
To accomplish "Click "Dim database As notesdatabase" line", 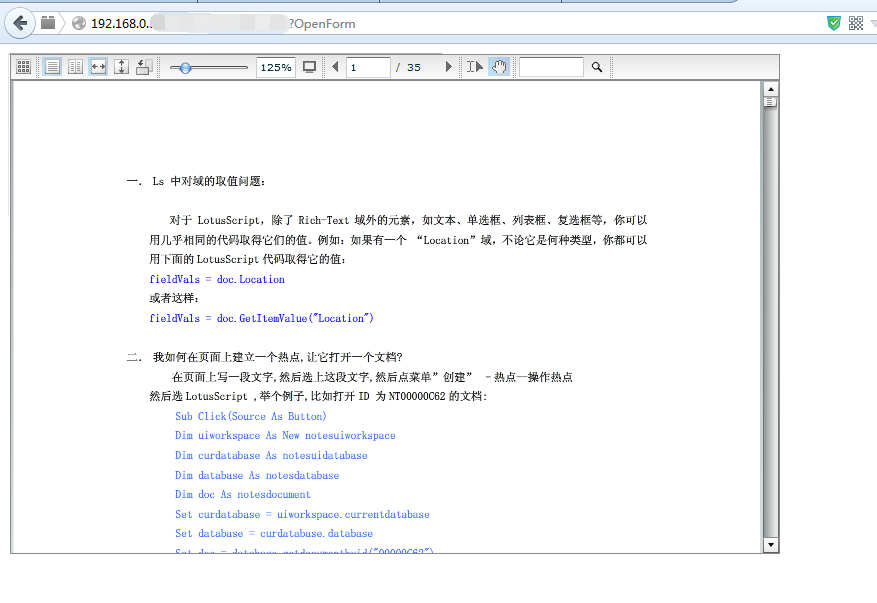I will tap(257, 475).
